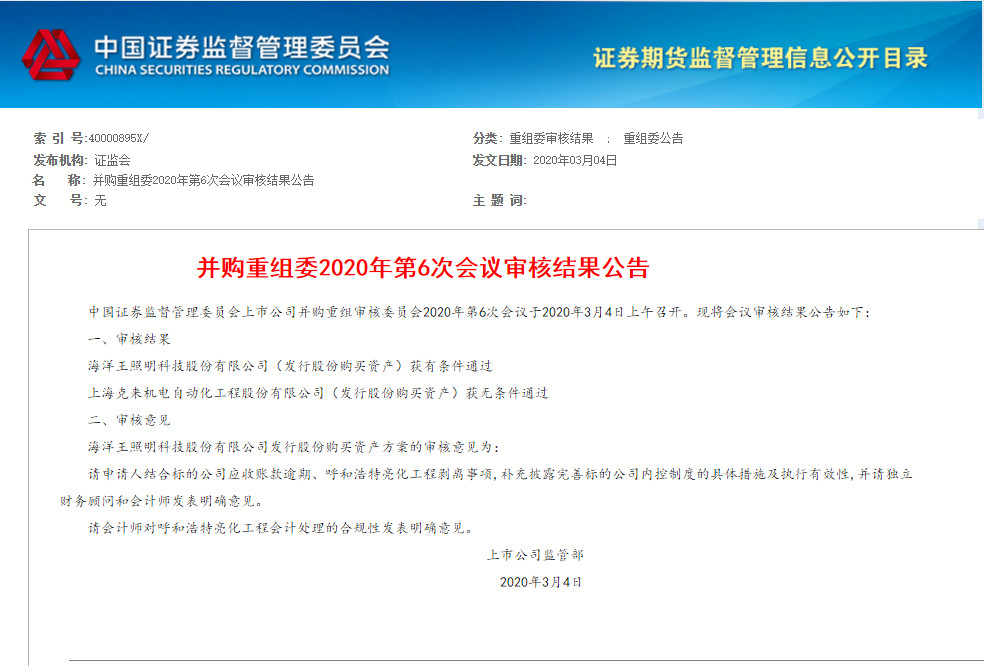Image resolution: width=984 pixels, height=666 pixels.
Task: Click the document name 并购重组委2020年第6次会议审核结果公告 in metadata
Action: (x=203, y=180)
